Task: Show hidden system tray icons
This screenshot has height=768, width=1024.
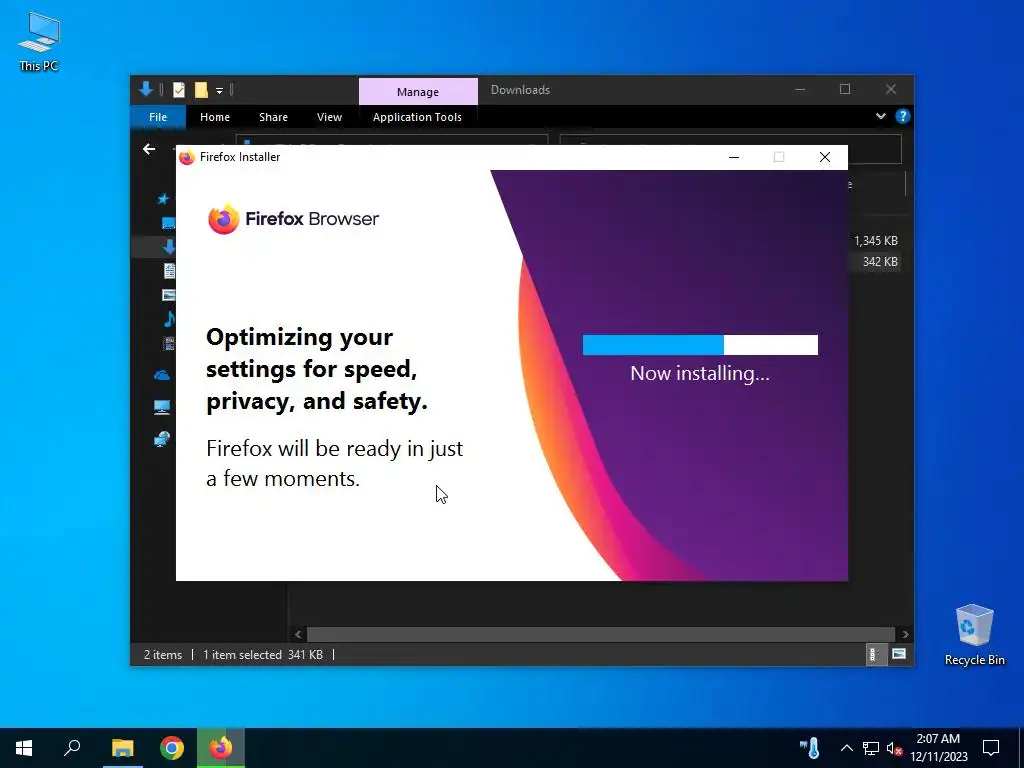Action: [x=846, y=748]
